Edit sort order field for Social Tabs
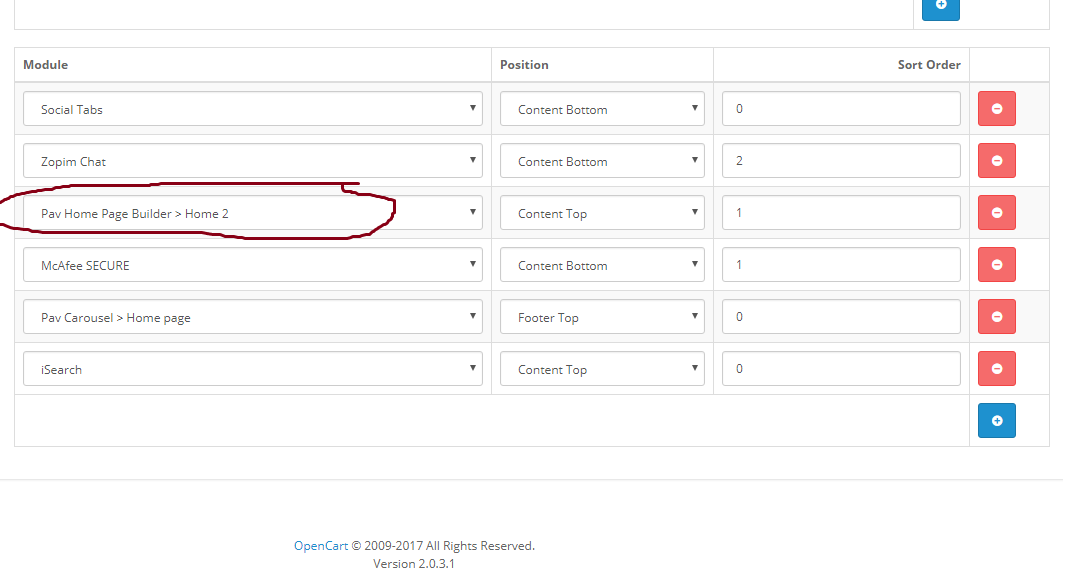 pos(841,109)
